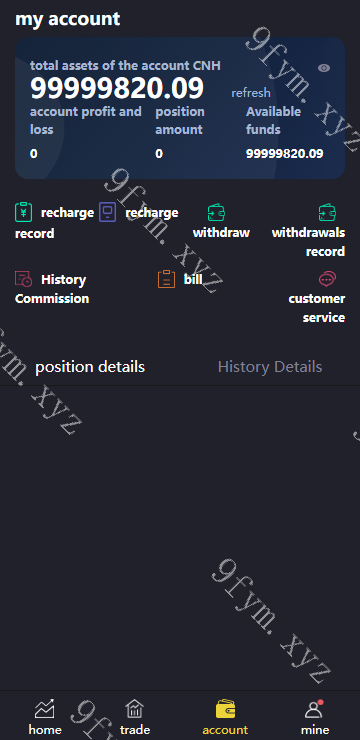Tap the account label in bottom navigation
Image resolution: width=360 pixels, height=740 pixels.
click(x=225, y=730)
